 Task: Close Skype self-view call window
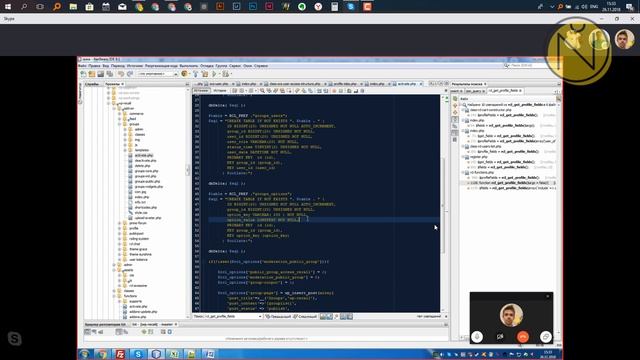[548, 296]
